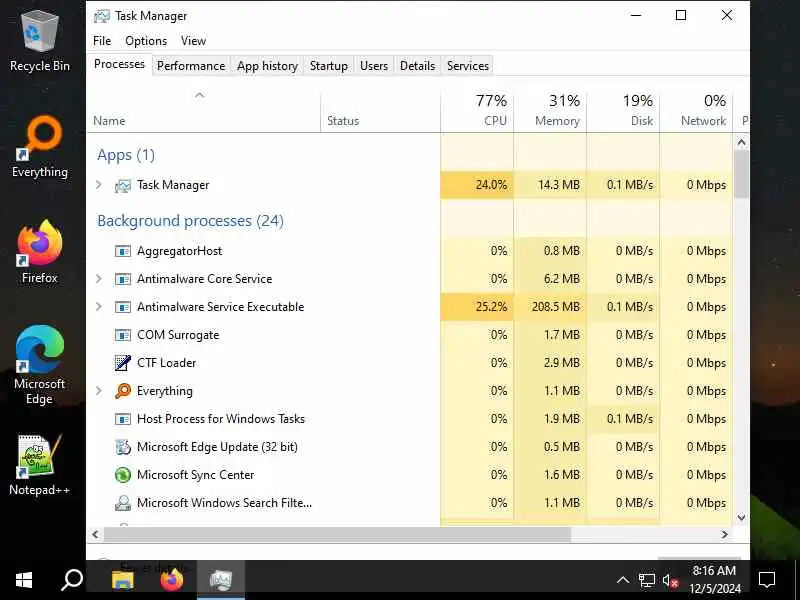Switch to the Performance tab
The width and height of the screenshot is (800, 600).
point(191,66)
